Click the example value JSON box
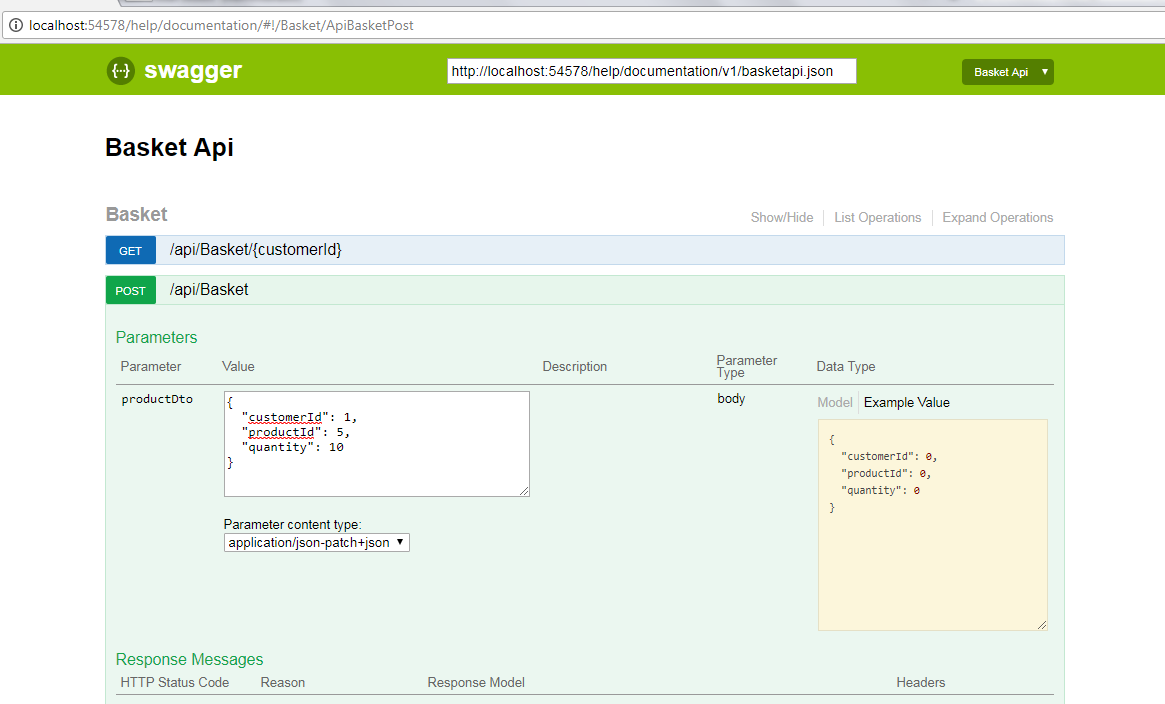Image resolution: width=1165 pixels, height=704 pixels. pyautogui.click(x=932, y=524)
